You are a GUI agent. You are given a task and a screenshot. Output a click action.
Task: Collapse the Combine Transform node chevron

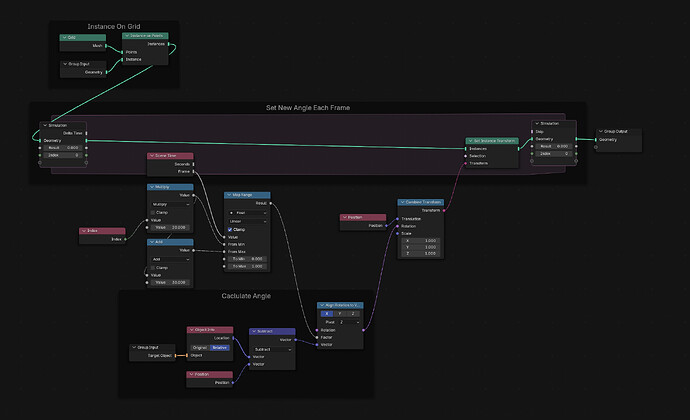coord(402,203)
